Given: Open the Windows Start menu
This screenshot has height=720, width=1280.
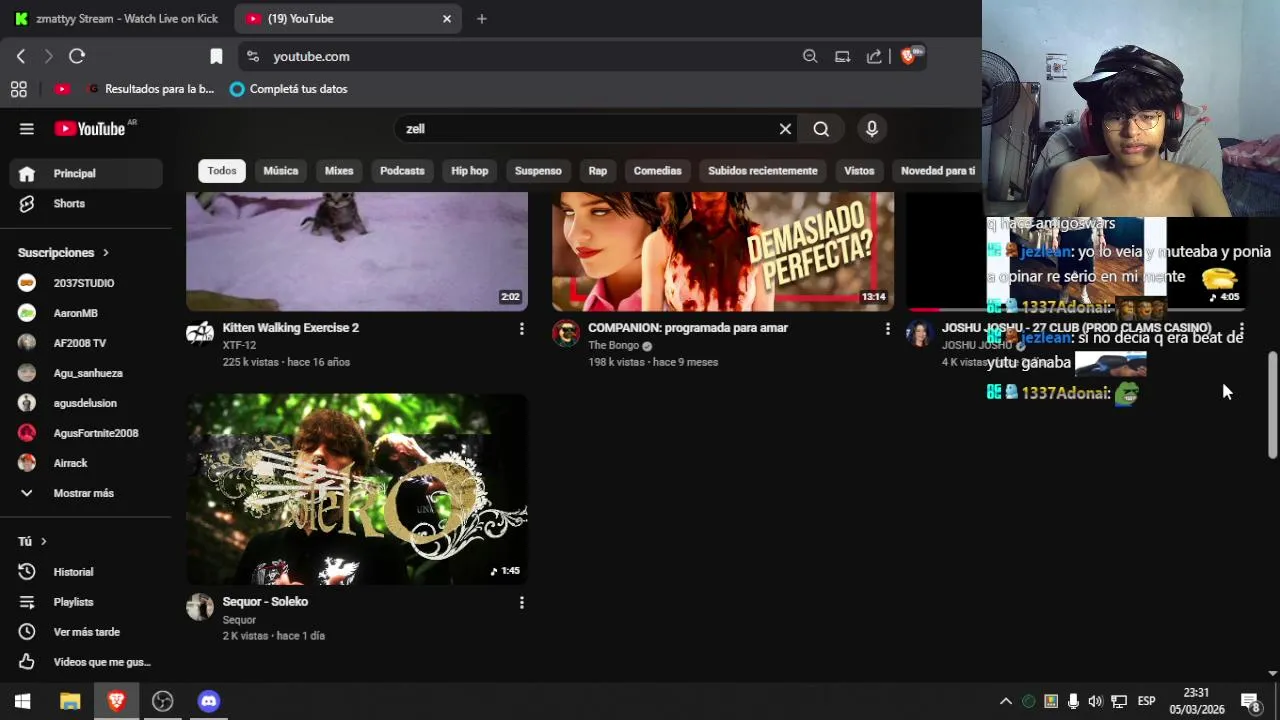Looking at the screenshot, I should click(23, 701).
